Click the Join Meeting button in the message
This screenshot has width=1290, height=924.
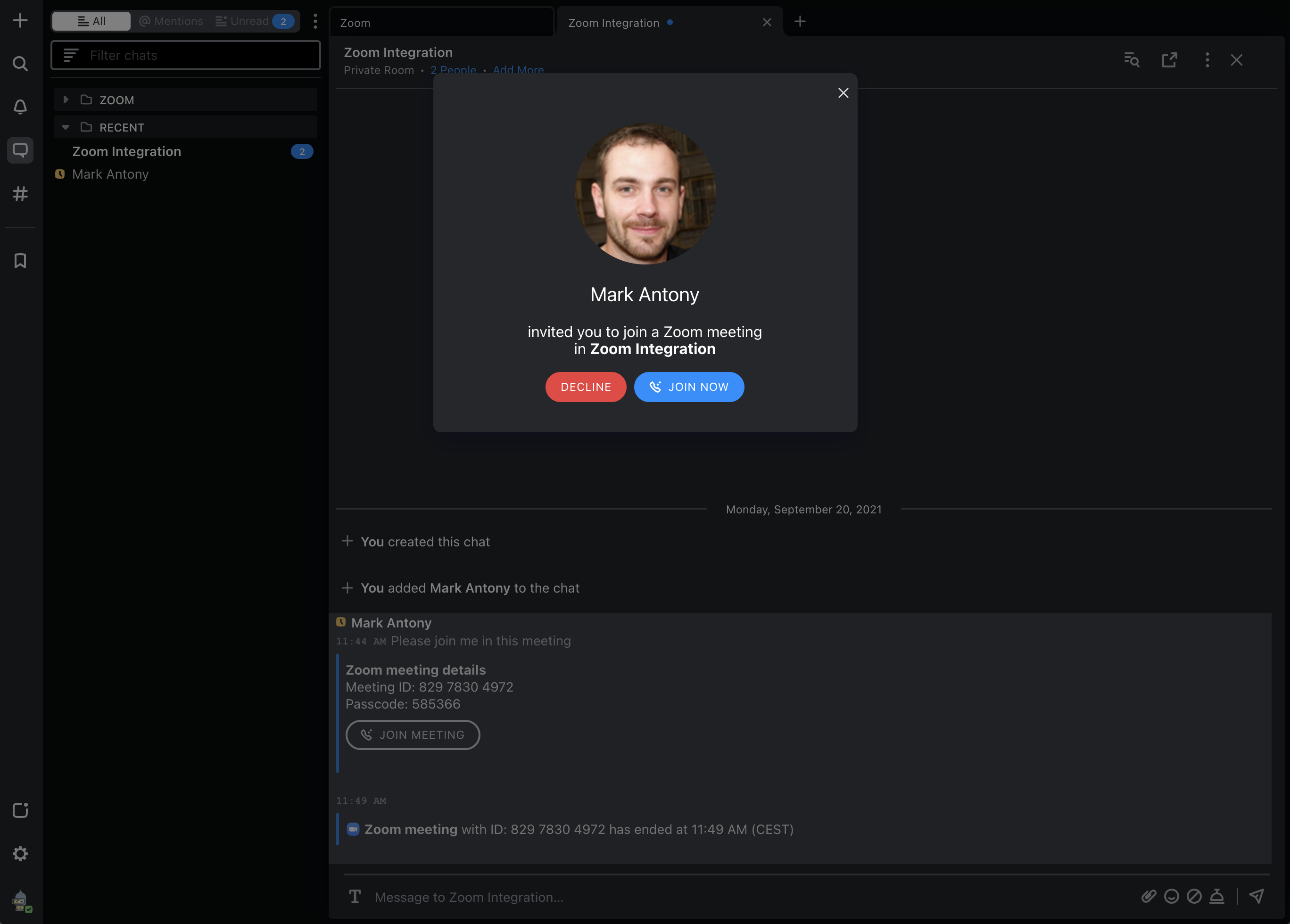pos(413,734)
